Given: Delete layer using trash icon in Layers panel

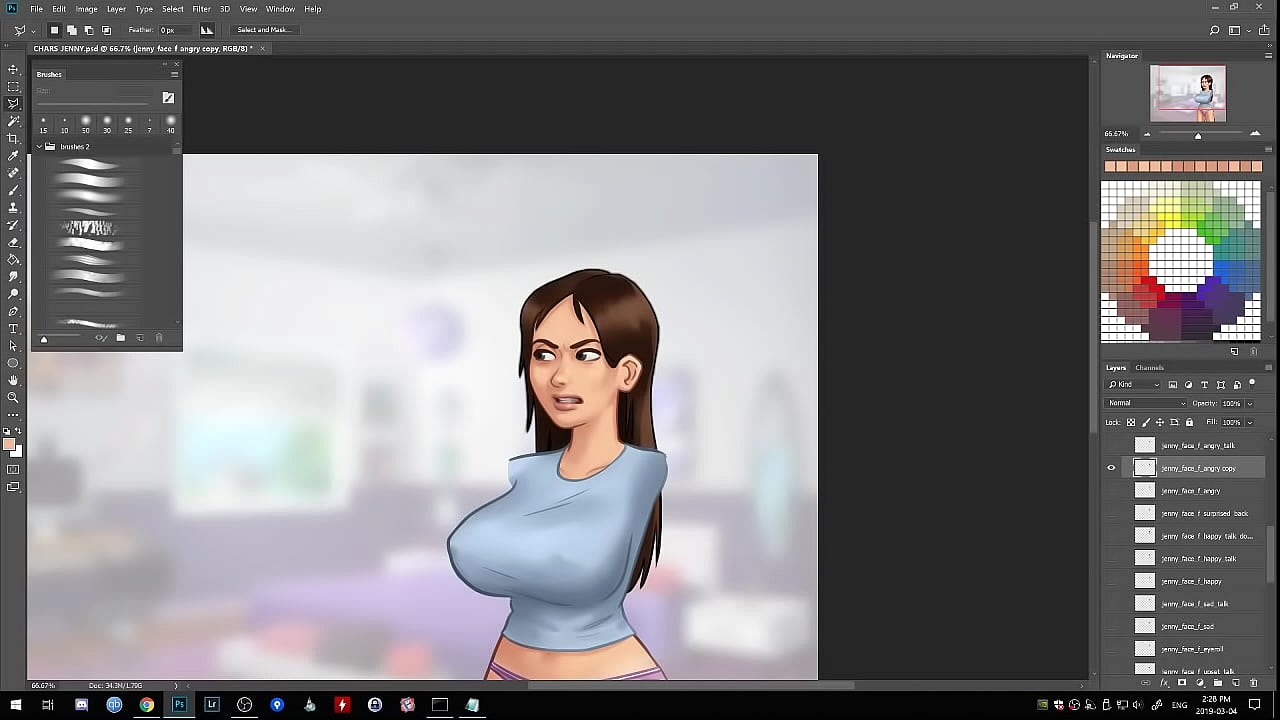Looking at the screenshot, I should point(1253,683).
